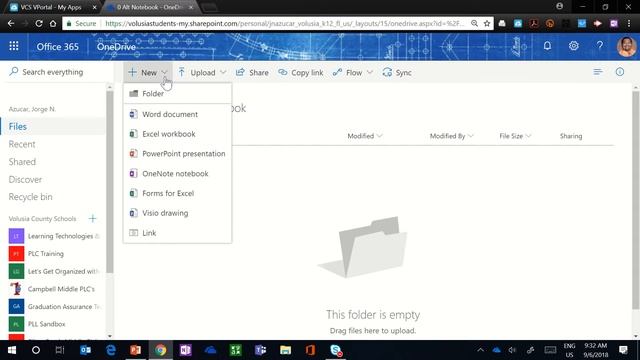Expand the Upload dropdown
The height and width of the screenshot is (360, 640).
(223, 72)
